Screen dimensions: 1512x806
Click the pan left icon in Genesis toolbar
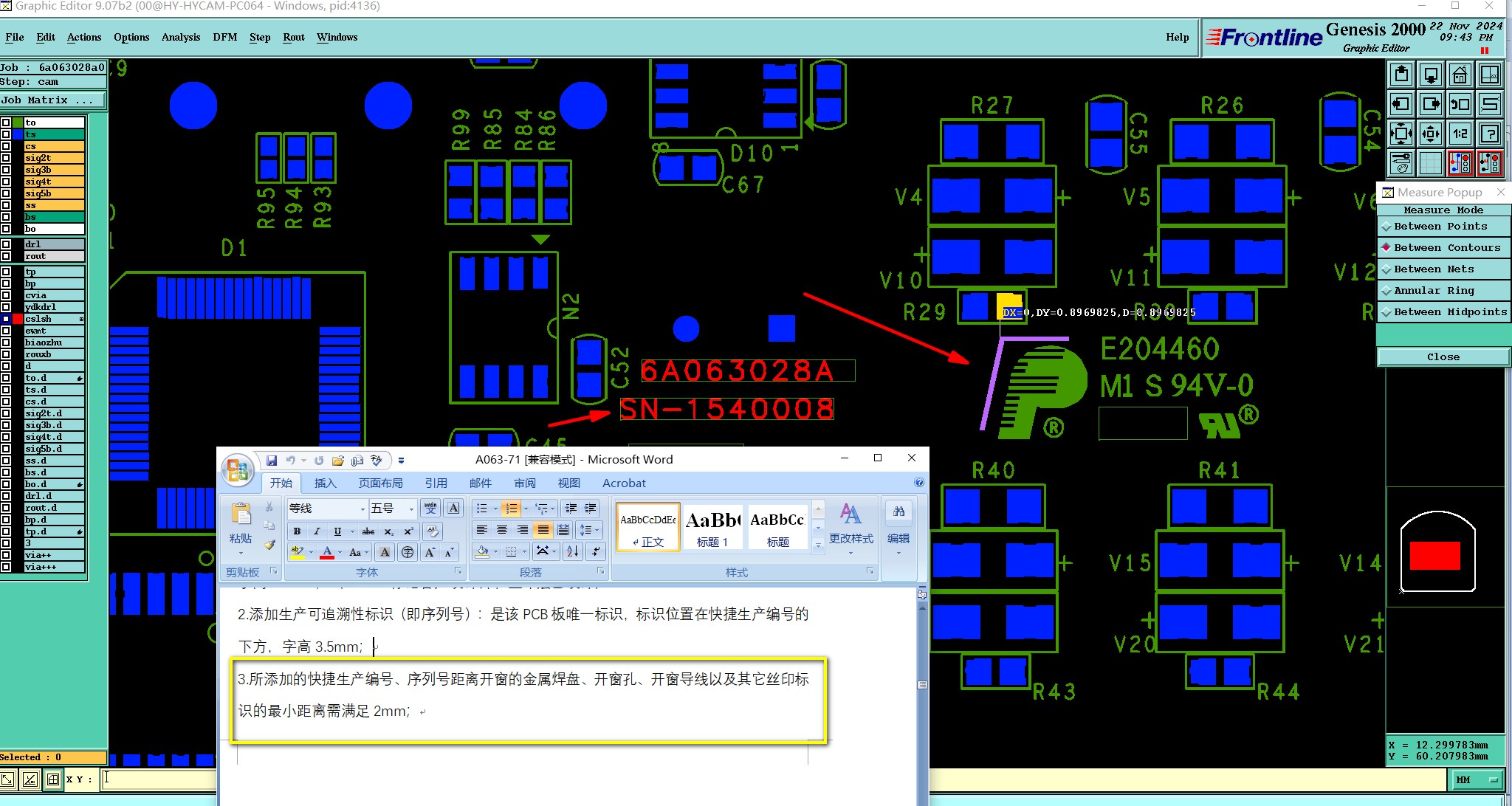[1401, 104]
